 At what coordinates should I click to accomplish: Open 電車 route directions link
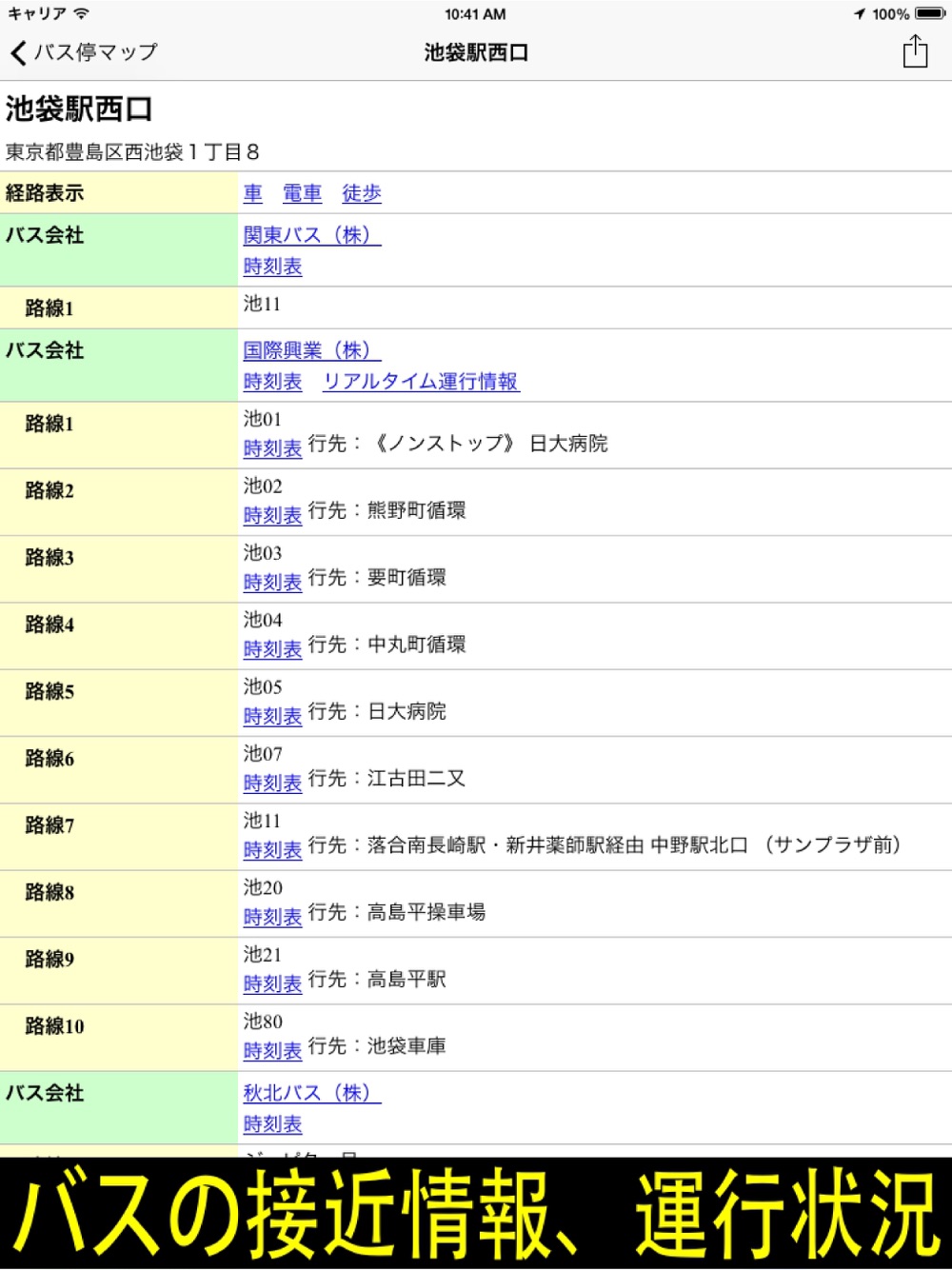[302, 193]
